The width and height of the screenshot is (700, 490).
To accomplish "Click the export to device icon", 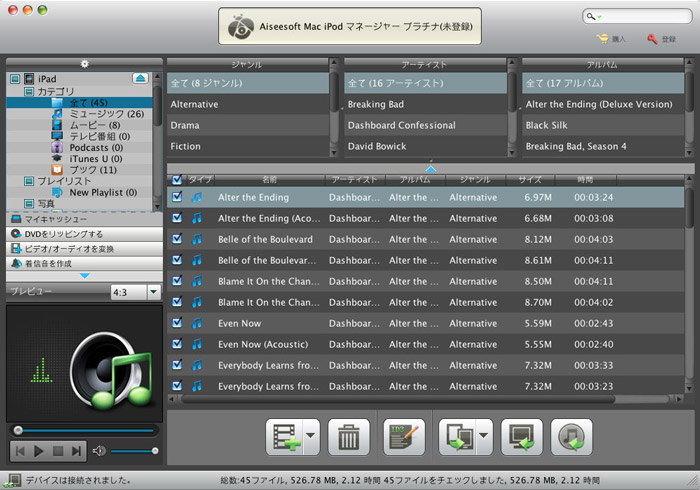I will click(x=461, y=437).
